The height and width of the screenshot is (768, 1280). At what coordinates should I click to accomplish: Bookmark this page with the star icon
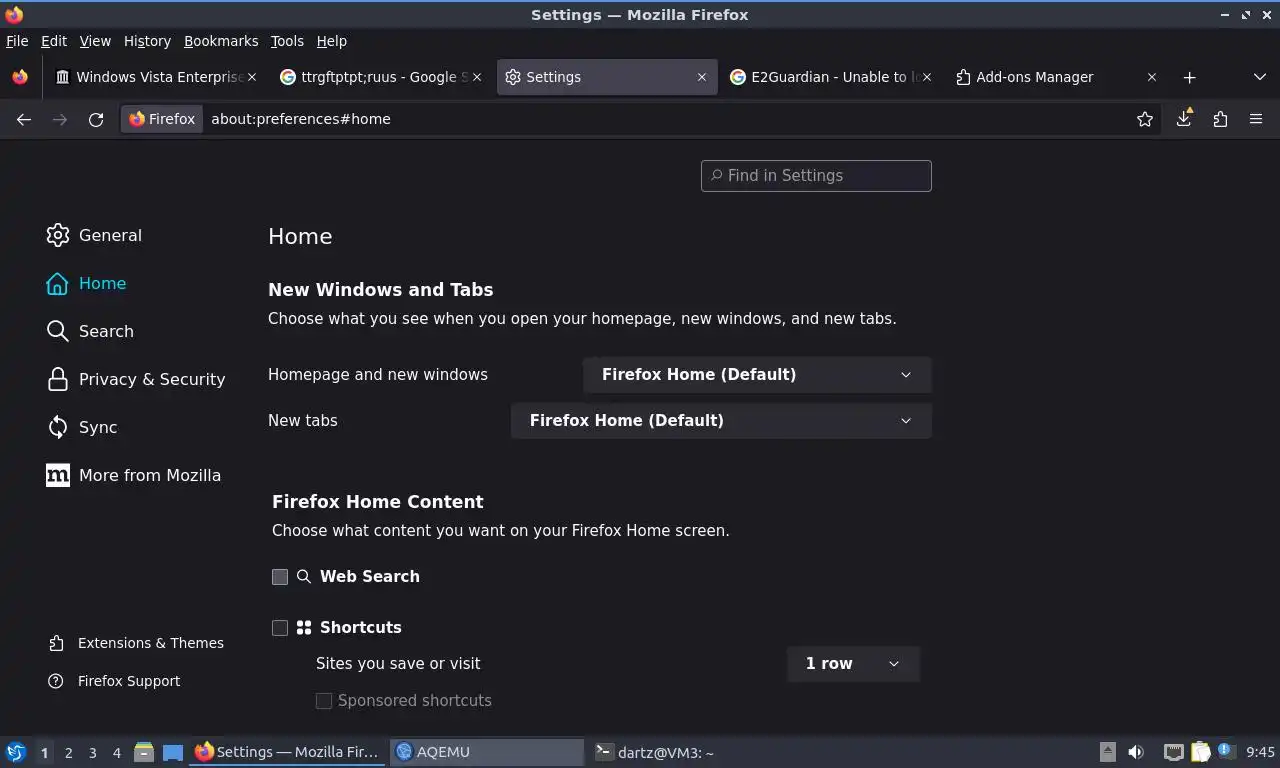[1145, 119]
